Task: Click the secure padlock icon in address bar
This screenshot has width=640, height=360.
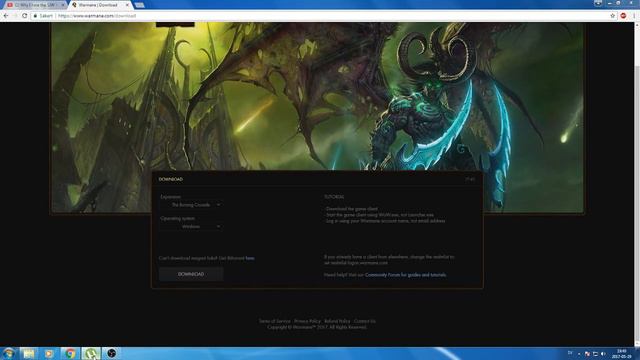Action: 35,16
